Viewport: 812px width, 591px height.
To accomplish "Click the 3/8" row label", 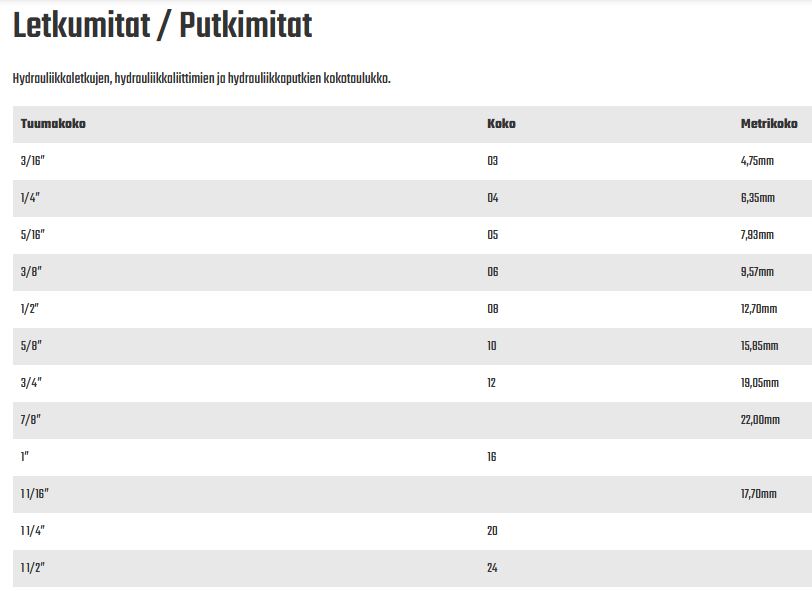I will point(31,272).
